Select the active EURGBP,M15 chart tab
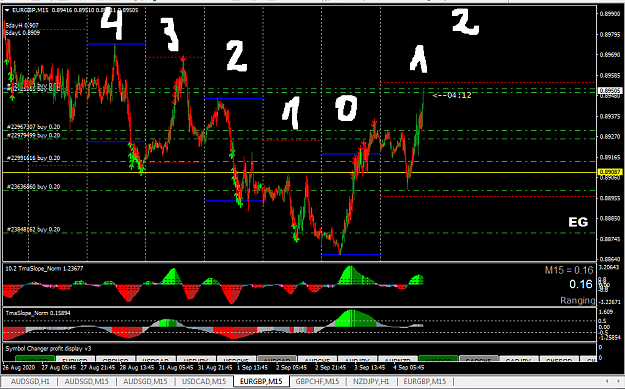 click(x=261, y=381)
